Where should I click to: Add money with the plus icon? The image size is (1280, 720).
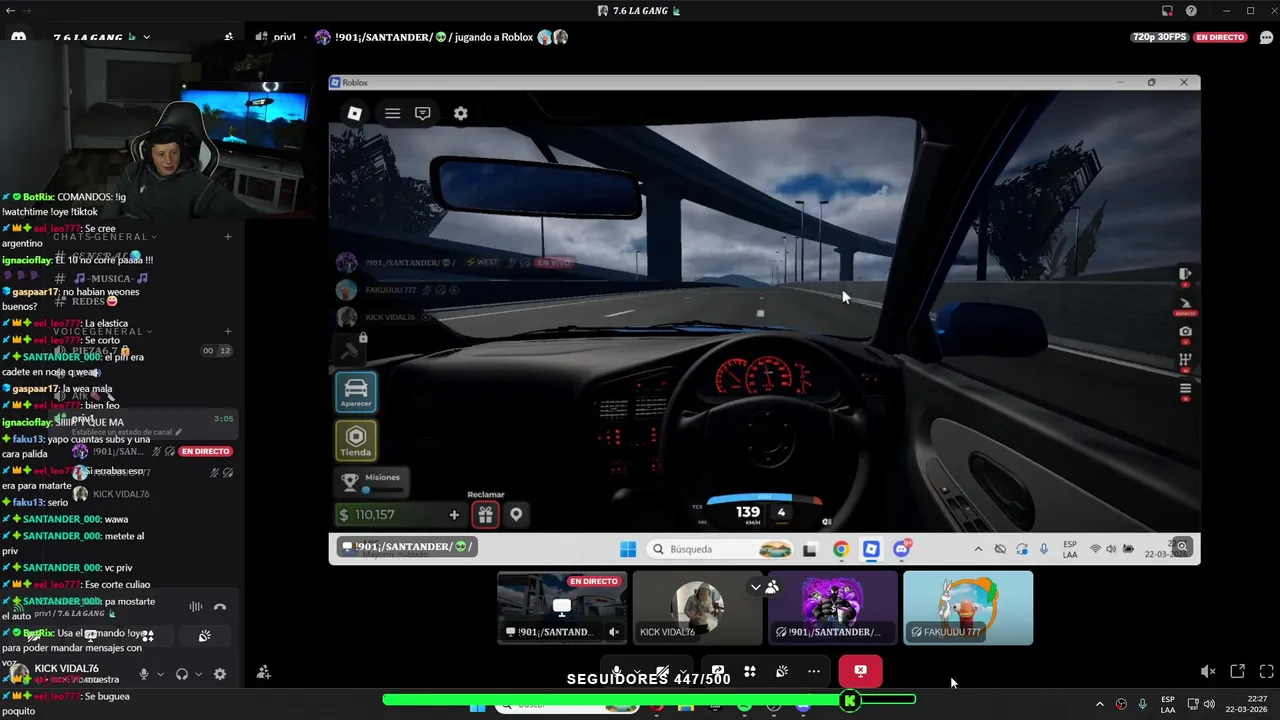click(454, 515)
